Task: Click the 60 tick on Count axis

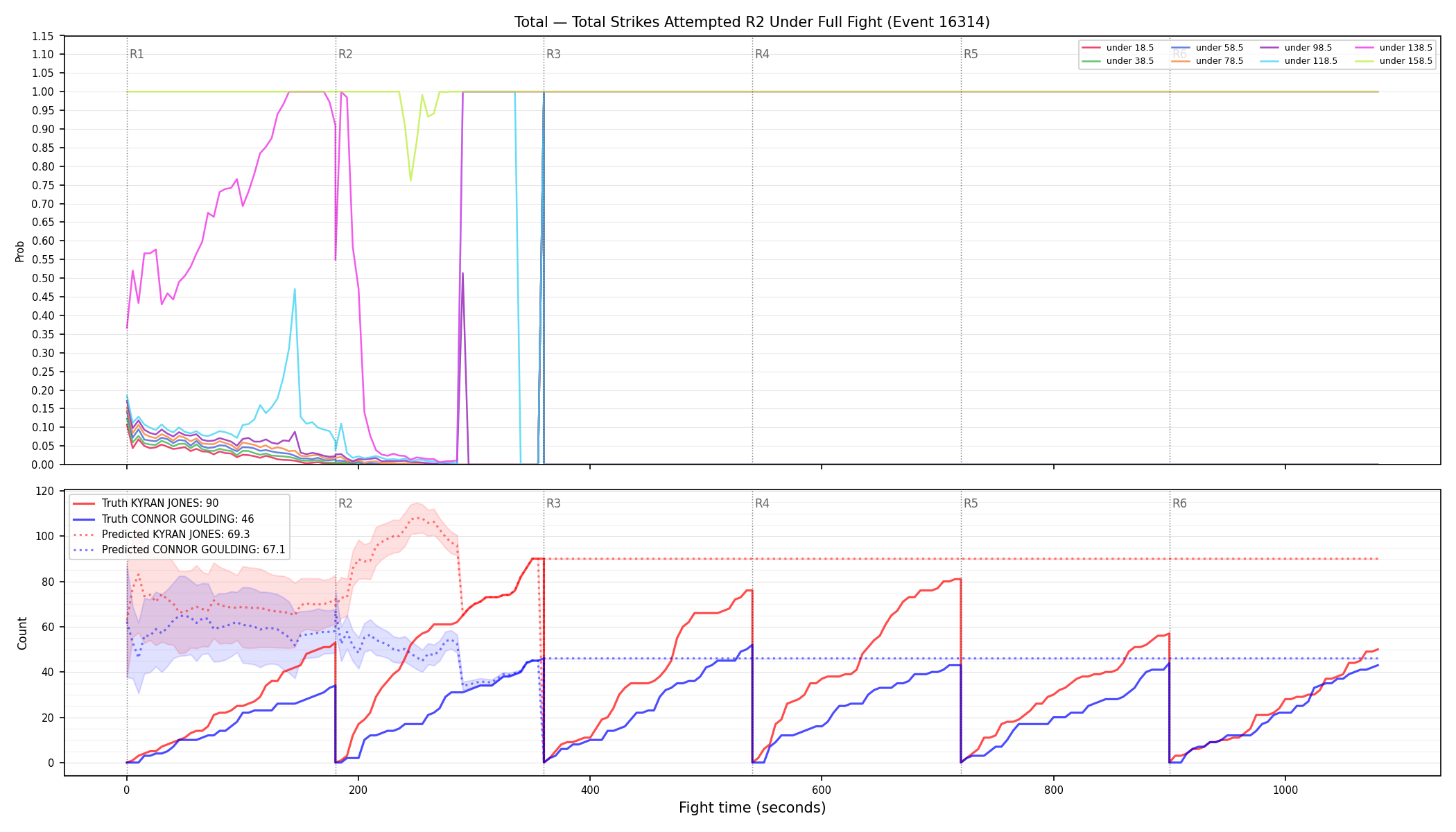Action: 49,627
